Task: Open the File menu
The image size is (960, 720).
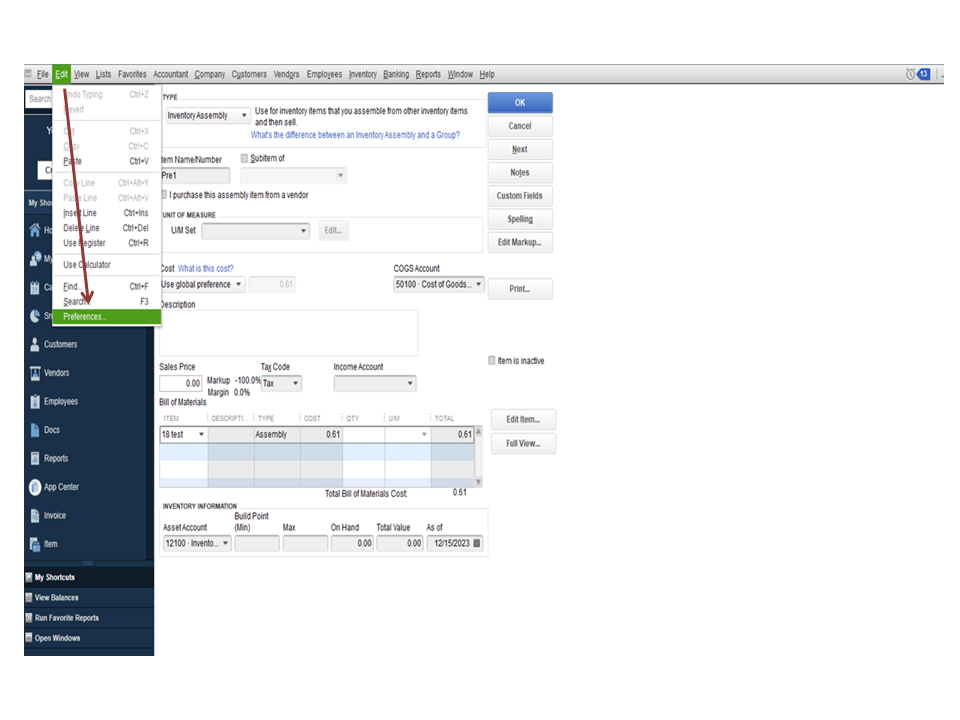Action: pos(42,74)
